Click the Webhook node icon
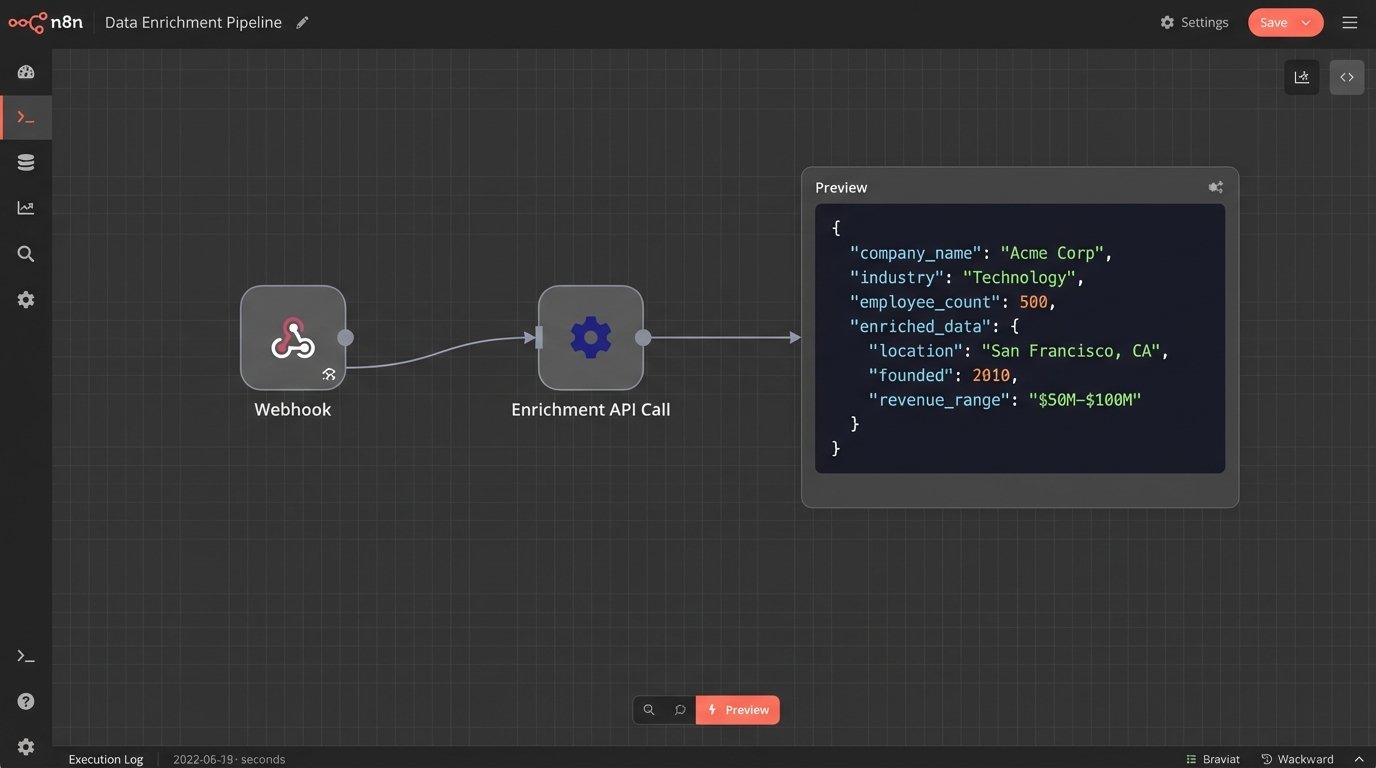1376x768 pixels. tap(292, 338)
